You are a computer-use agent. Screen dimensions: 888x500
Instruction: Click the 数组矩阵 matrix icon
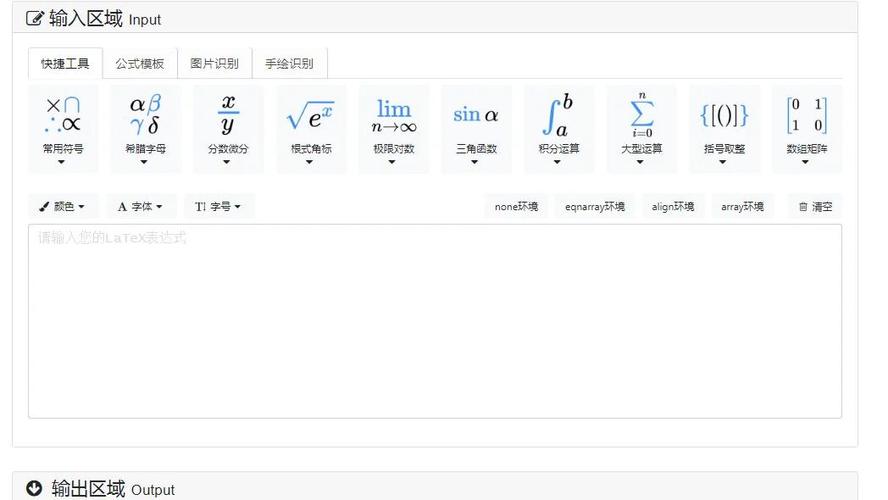coord(806,128)
